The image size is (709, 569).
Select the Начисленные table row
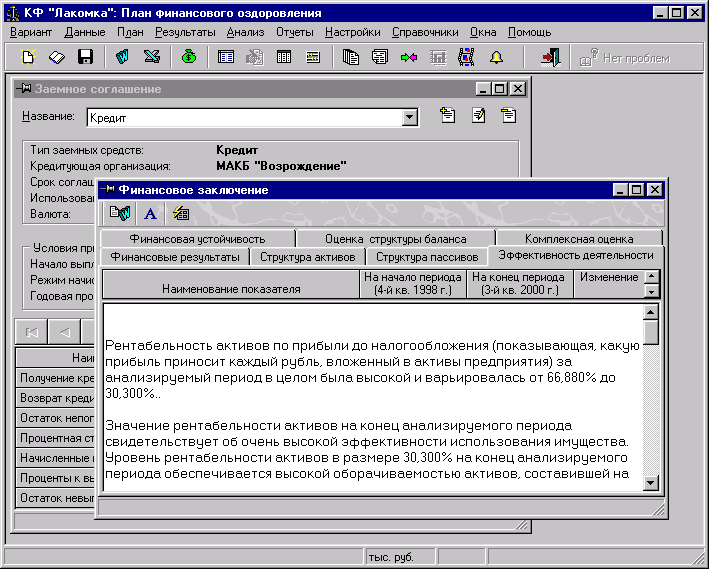point(56,458)
